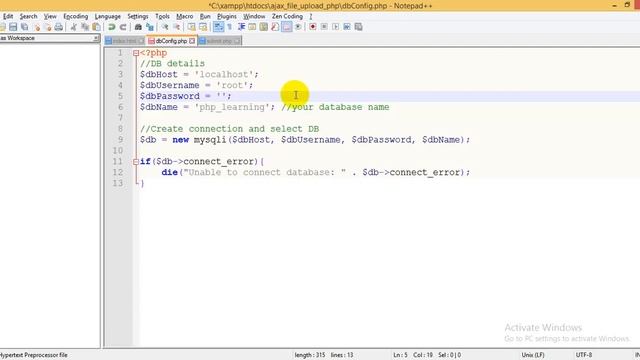Collapse the if block fold marker on line 11

[x=136, y=162]
